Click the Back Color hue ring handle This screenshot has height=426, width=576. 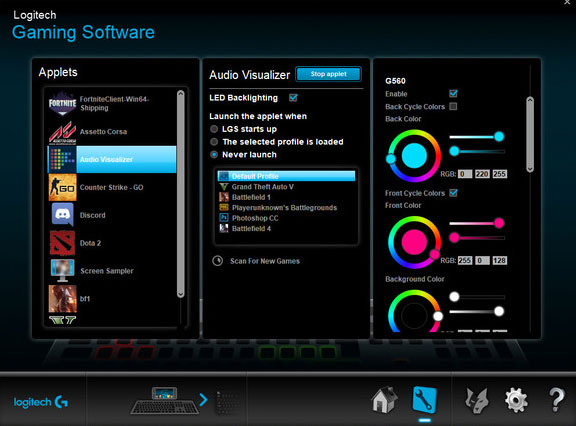[x=391, y=159]
